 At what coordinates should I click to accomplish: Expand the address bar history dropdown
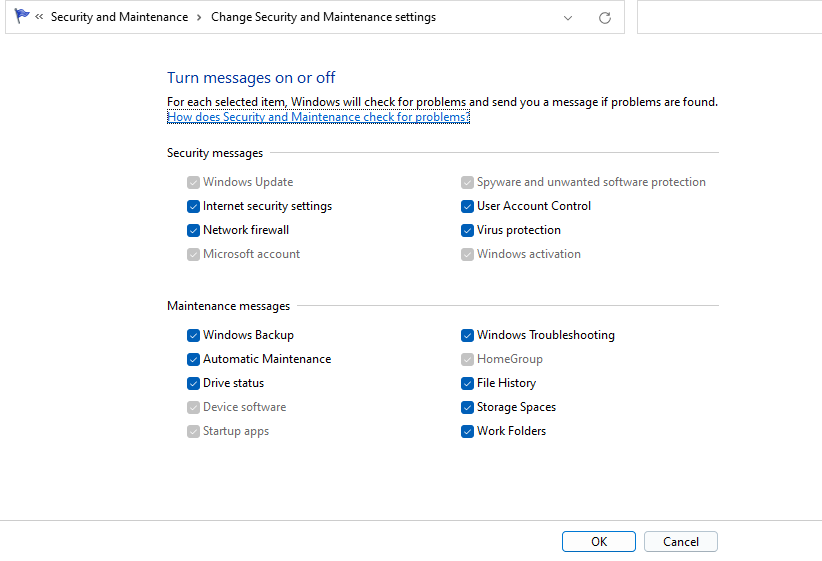click(568, 18)
